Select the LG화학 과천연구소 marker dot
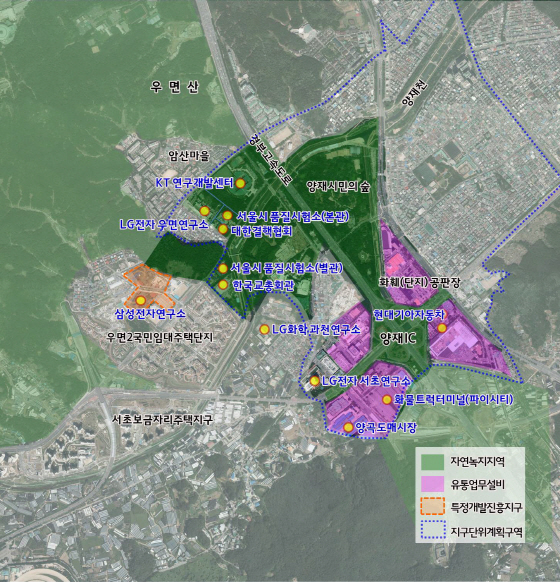Screen dimensions: 560x582 pos(264,329)
